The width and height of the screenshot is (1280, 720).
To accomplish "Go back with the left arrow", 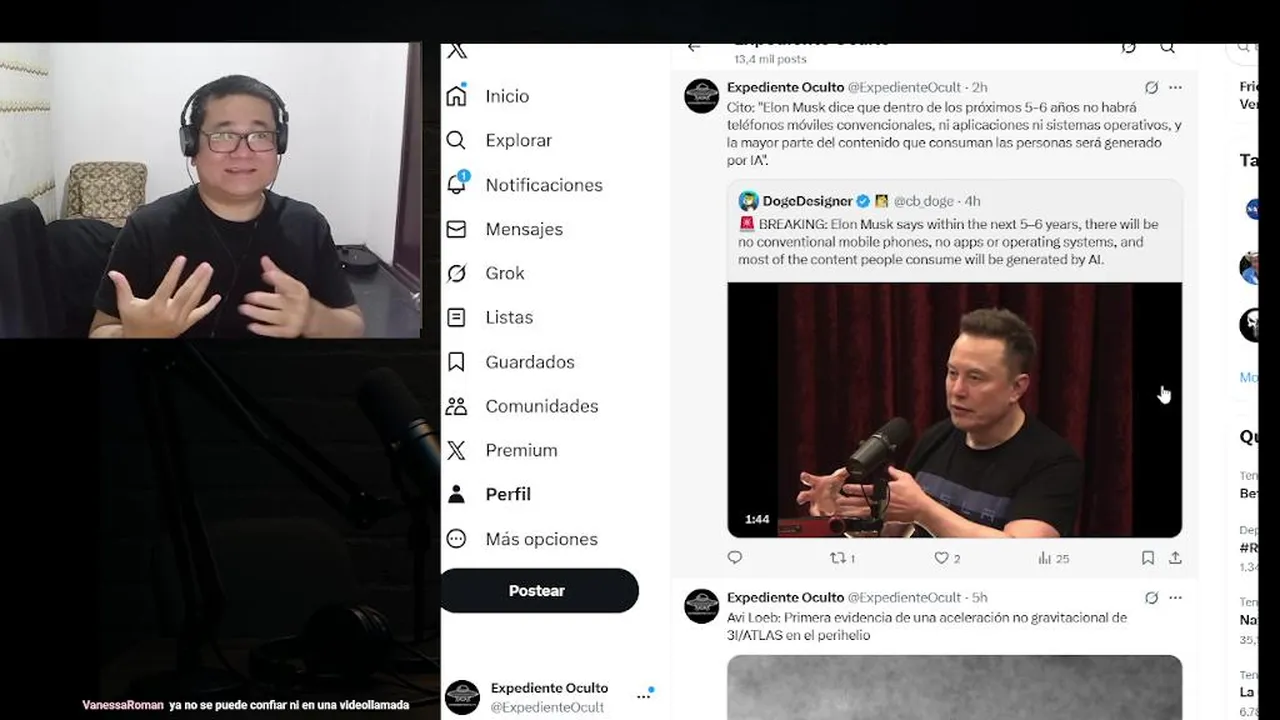I will click(694, 47).
